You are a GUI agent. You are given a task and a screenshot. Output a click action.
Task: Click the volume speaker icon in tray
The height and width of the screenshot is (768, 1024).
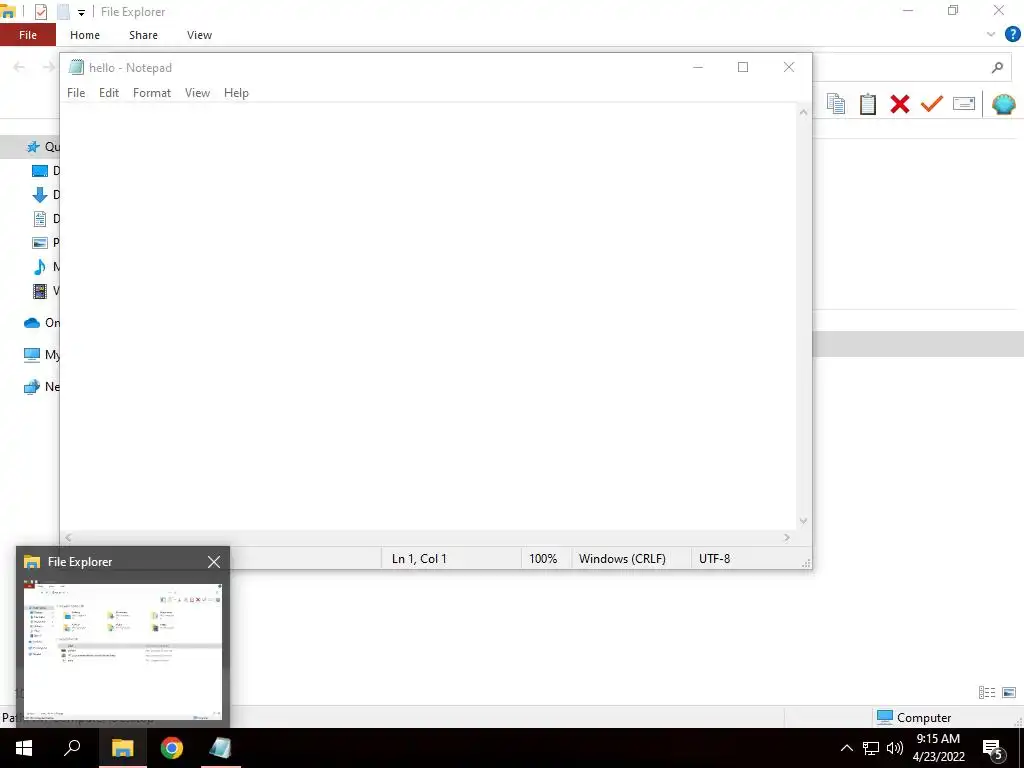895,748
